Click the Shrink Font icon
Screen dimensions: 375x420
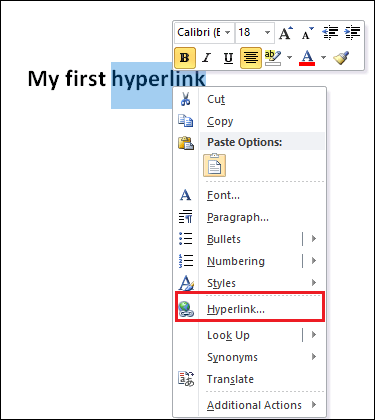point(308,33)
